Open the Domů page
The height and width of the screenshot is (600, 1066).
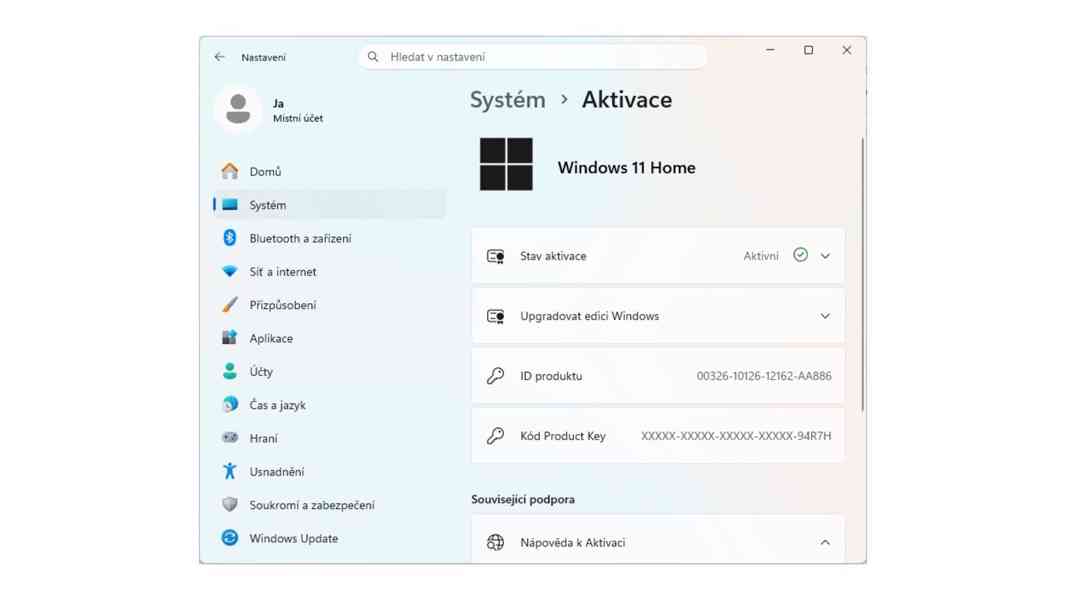click(x=329, y=171)
